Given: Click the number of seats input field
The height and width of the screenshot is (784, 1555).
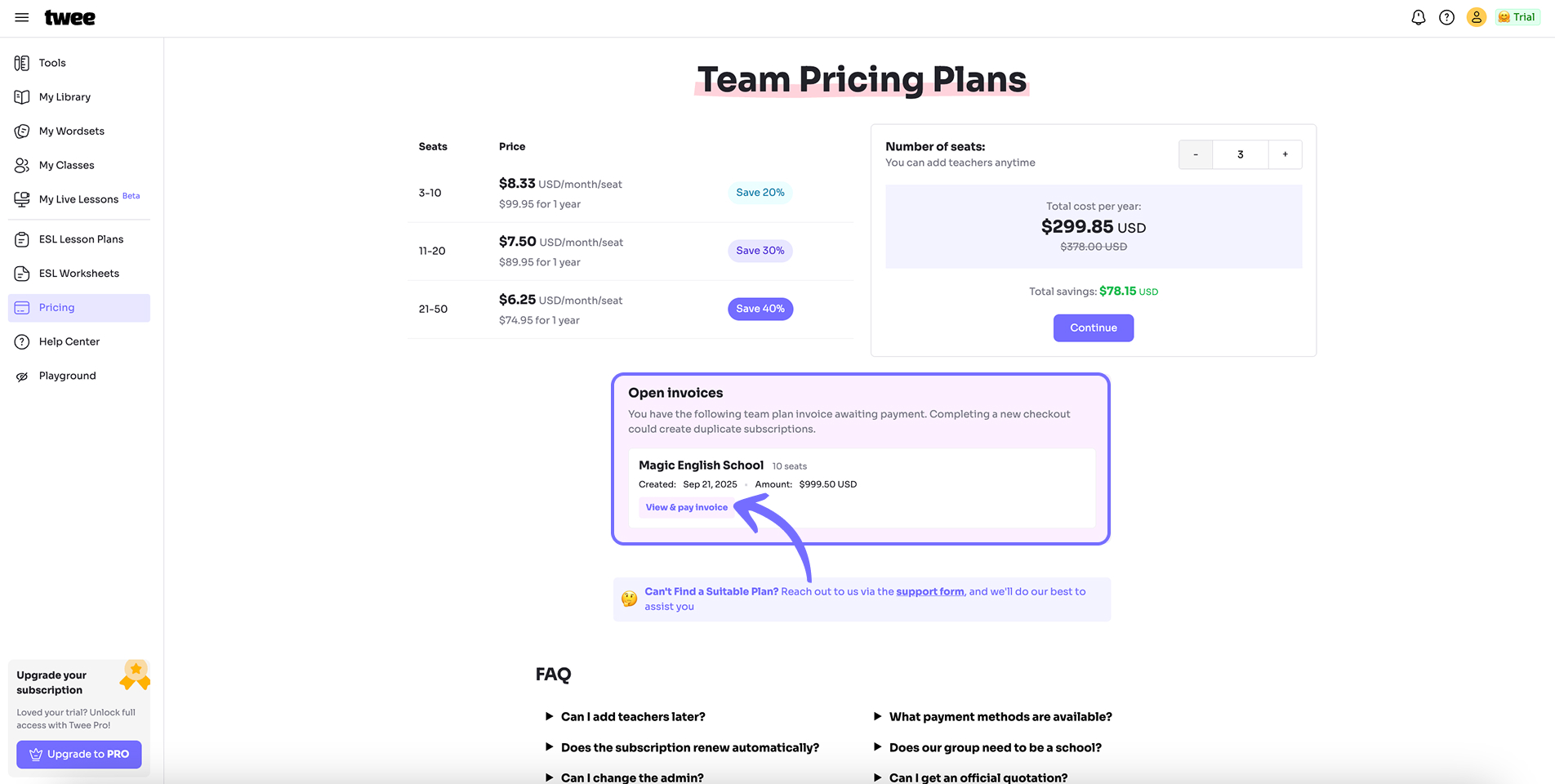Looking at the screenshot, I should 1241,154.
